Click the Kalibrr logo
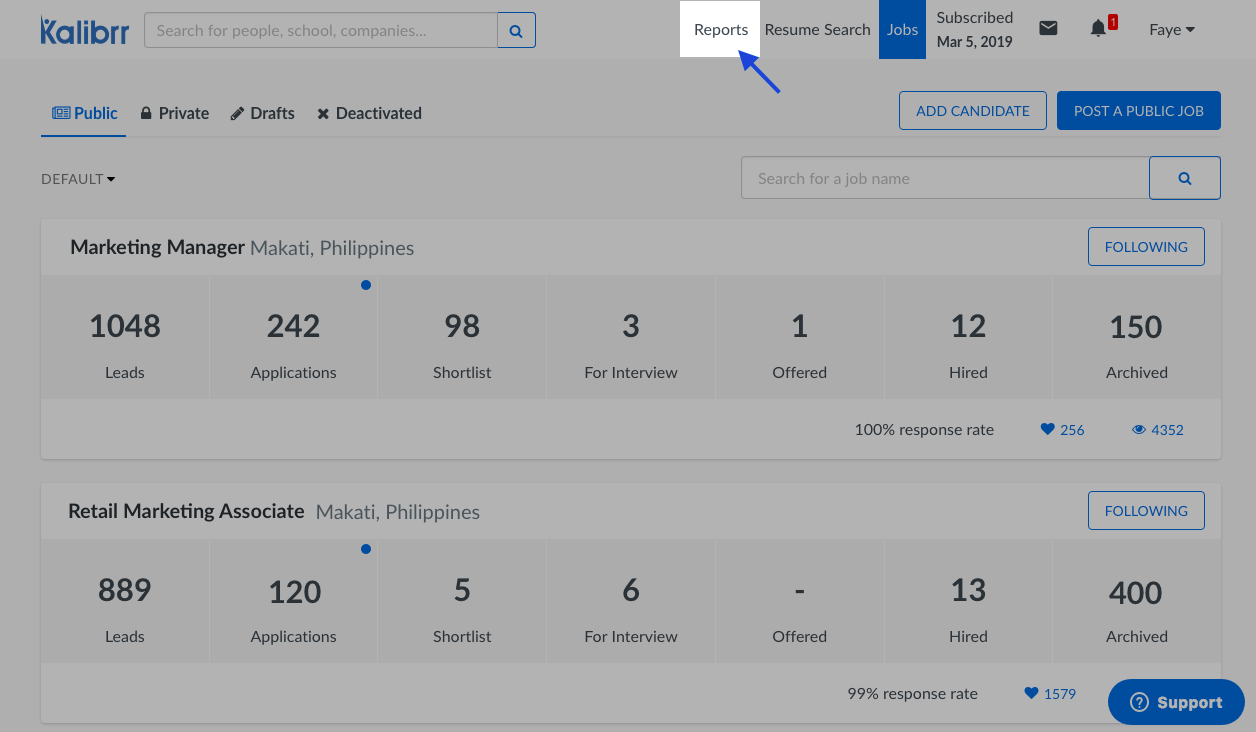 click(83, 30)
